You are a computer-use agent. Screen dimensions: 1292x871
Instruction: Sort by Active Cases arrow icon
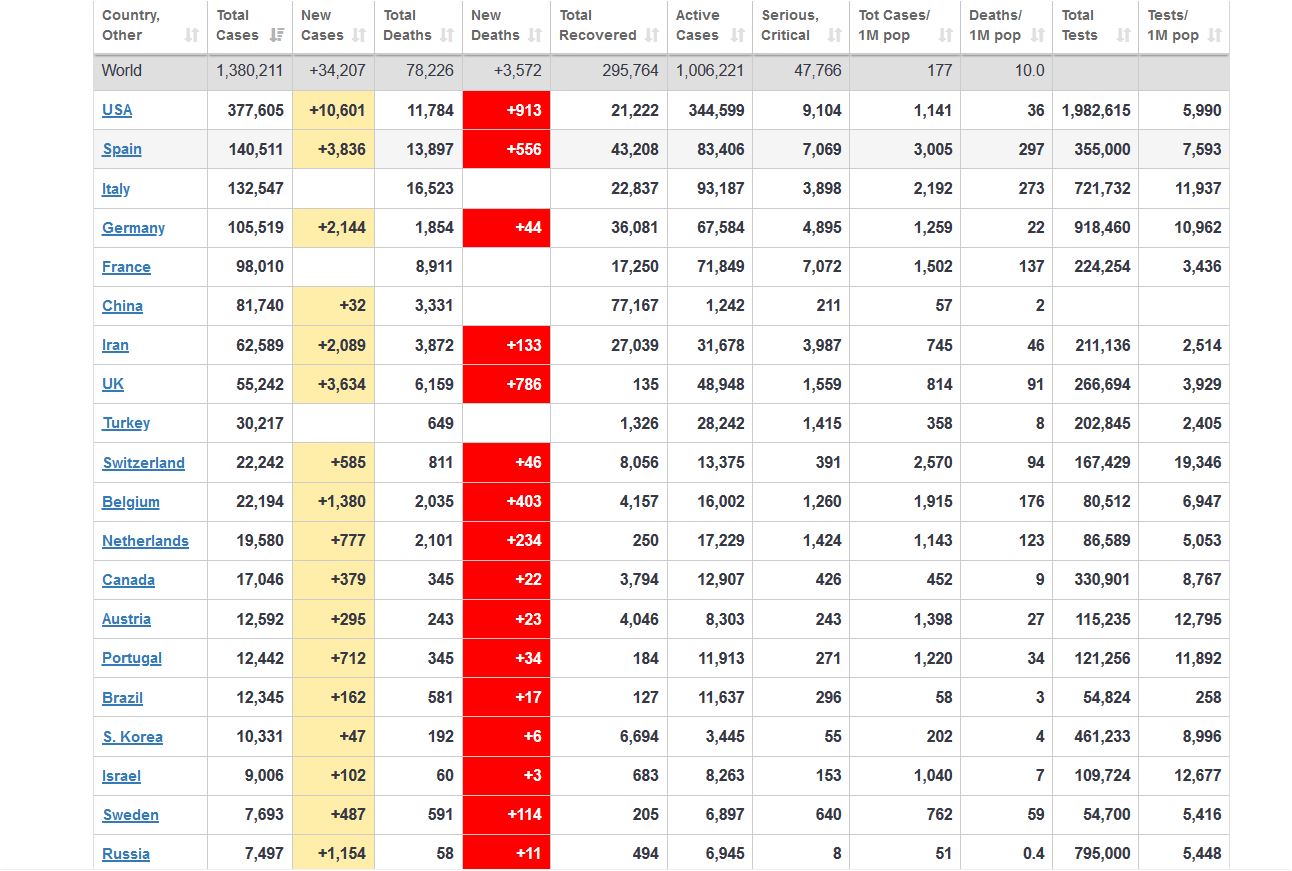click(x=738, y=36)
